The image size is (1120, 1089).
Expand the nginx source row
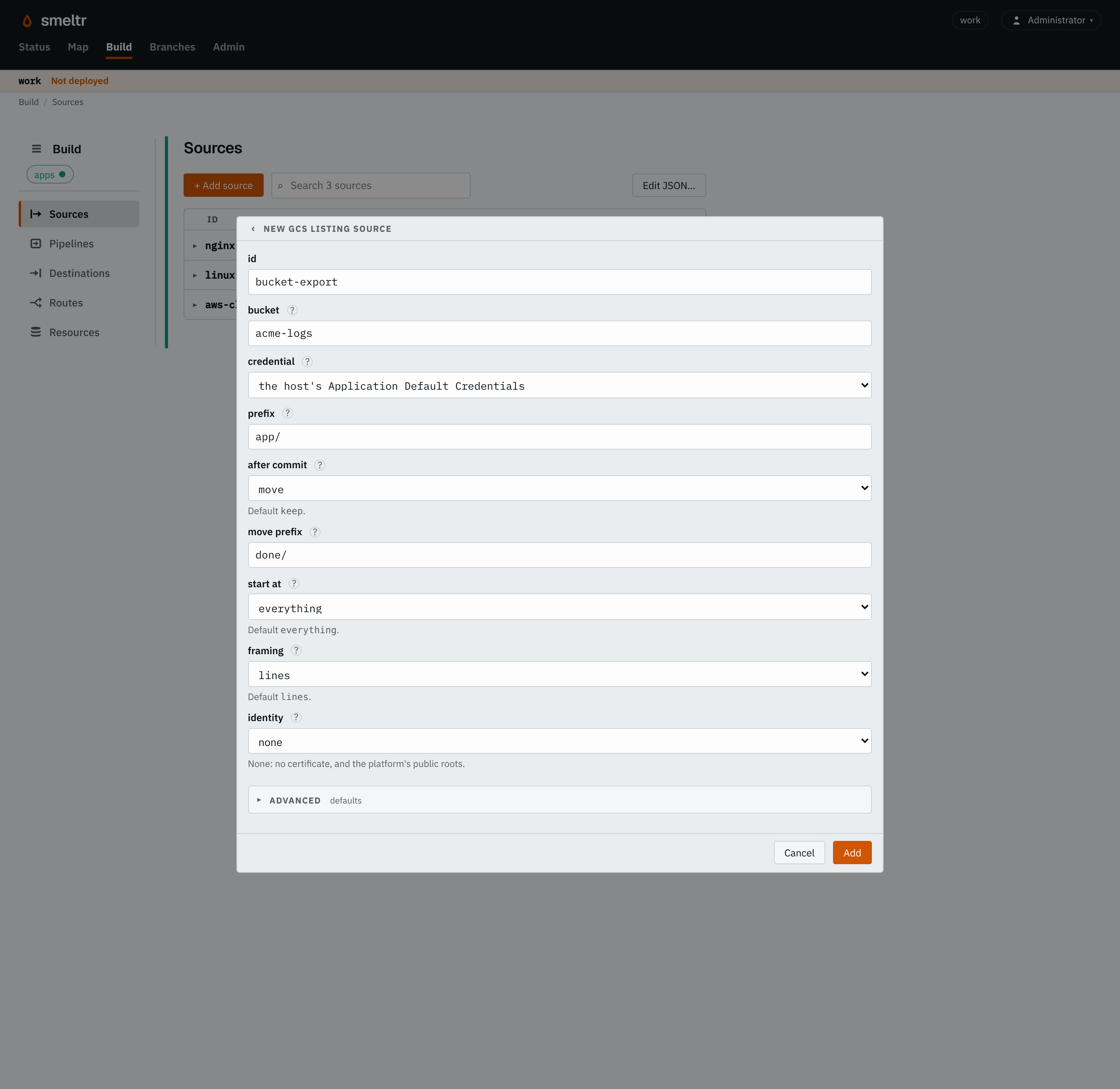point(194,246)
